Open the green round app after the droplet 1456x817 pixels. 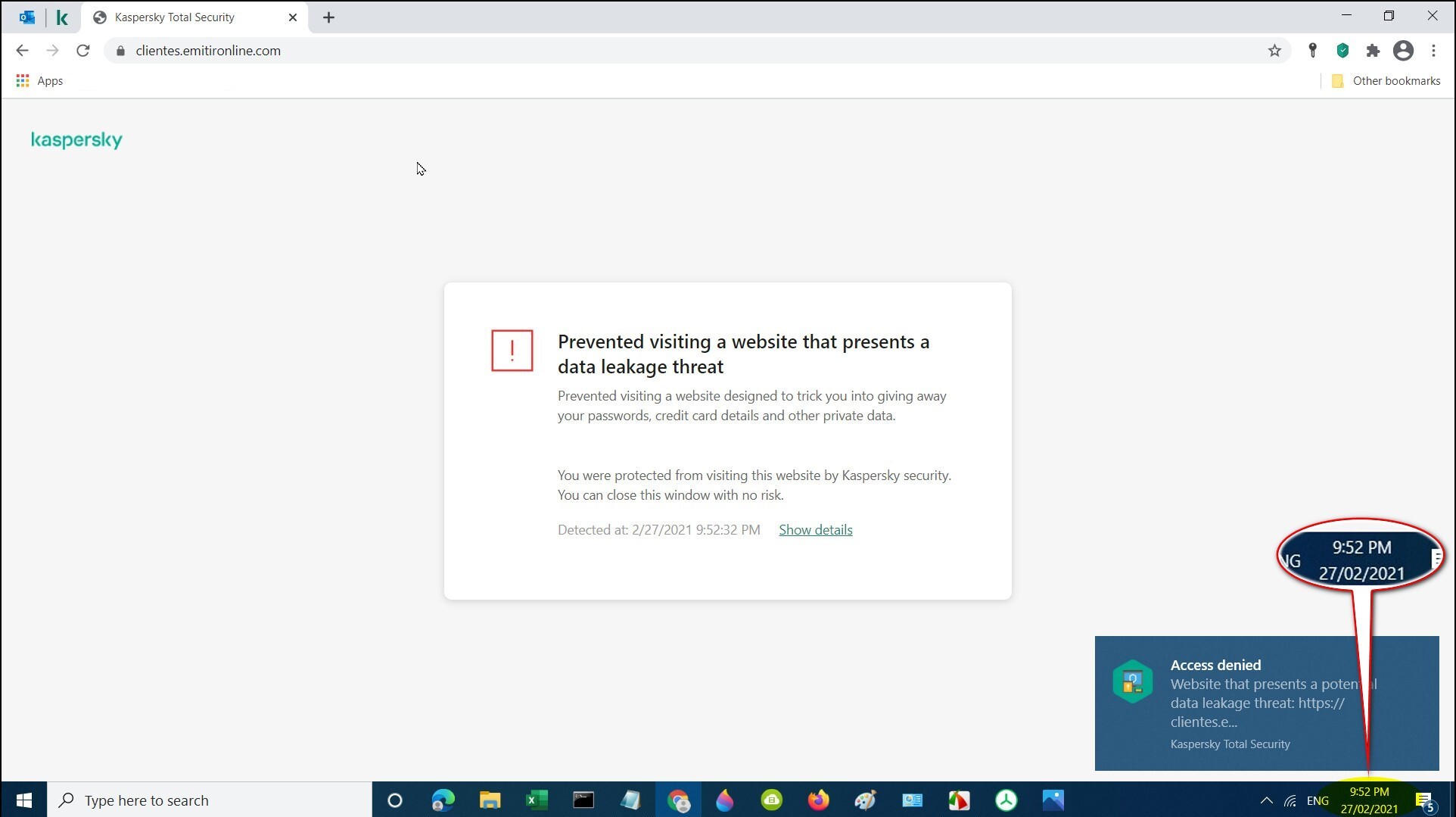771,800
